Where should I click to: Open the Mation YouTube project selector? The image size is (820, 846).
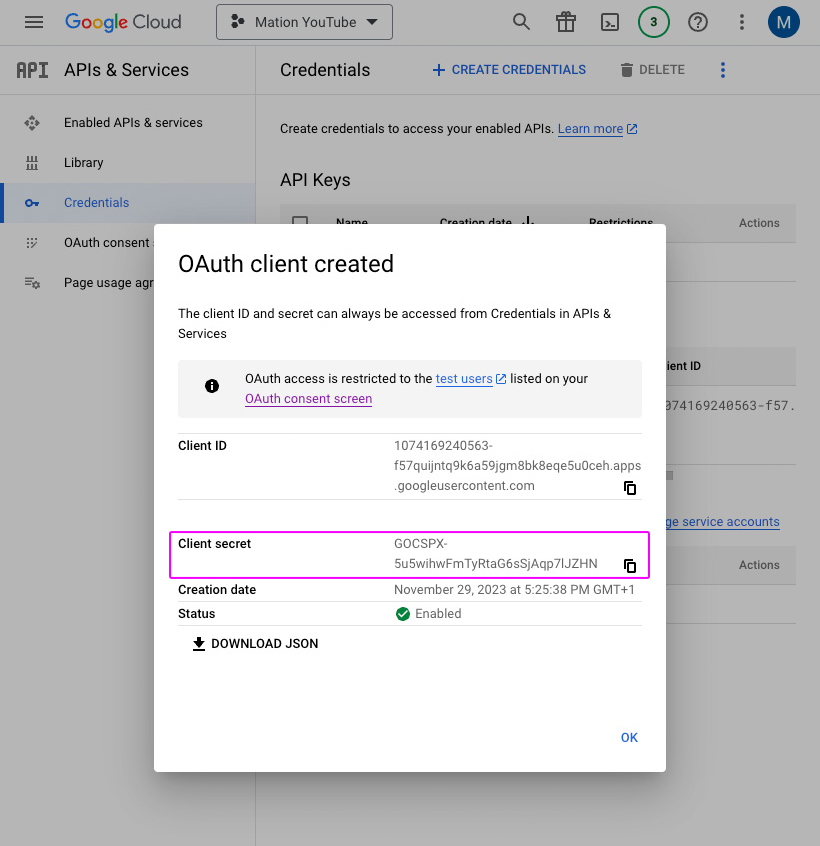pos(304,22)
